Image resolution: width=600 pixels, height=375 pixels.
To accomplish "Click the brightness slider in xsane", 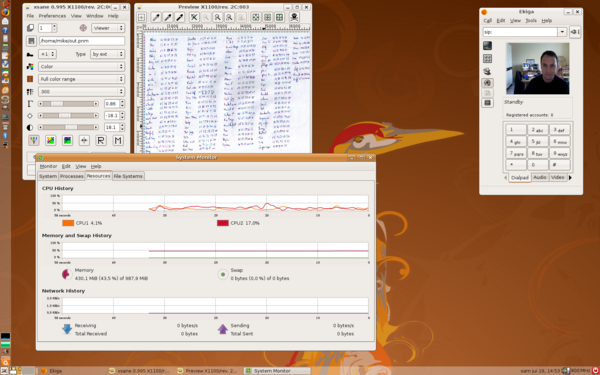I will click(68, 116).
